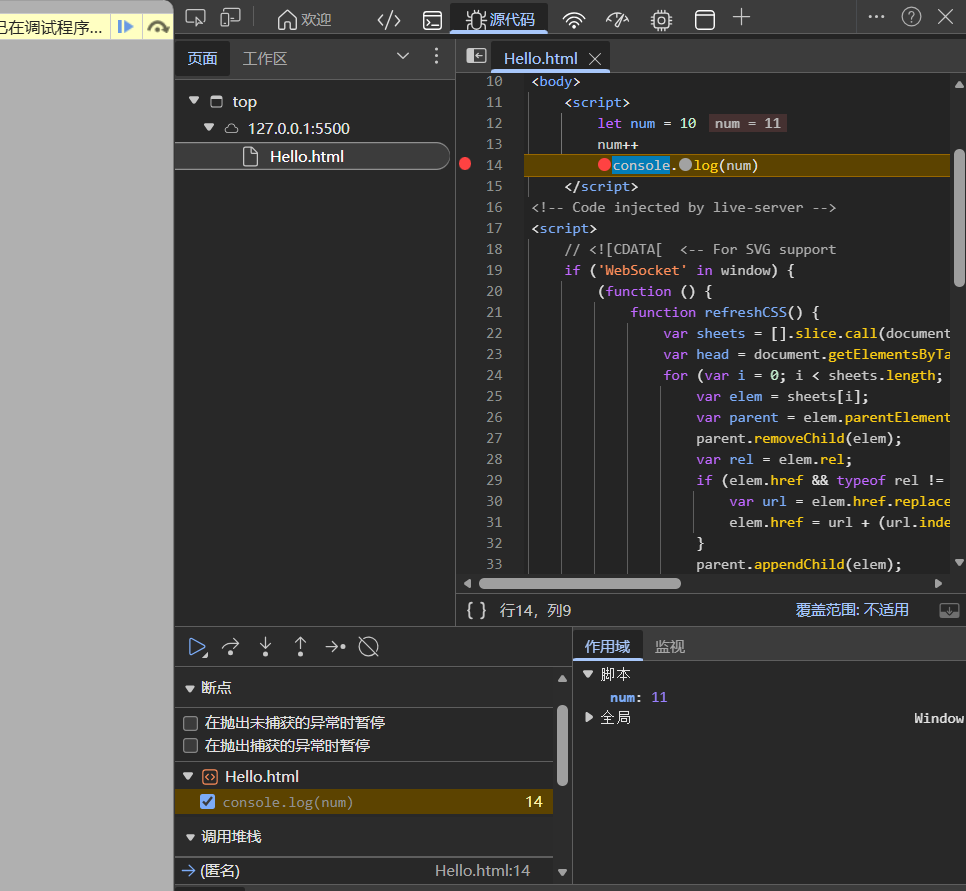This screenshot has height=891, width=966.
Task: Step out of current function
Action: pyautogui.click(x=300, y=647)
